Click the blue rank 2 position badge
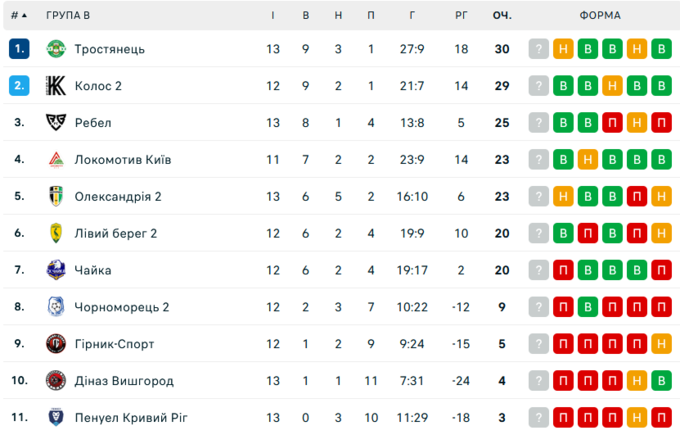Viewport: 680px width, 435px height. click(x=19, y=86)
